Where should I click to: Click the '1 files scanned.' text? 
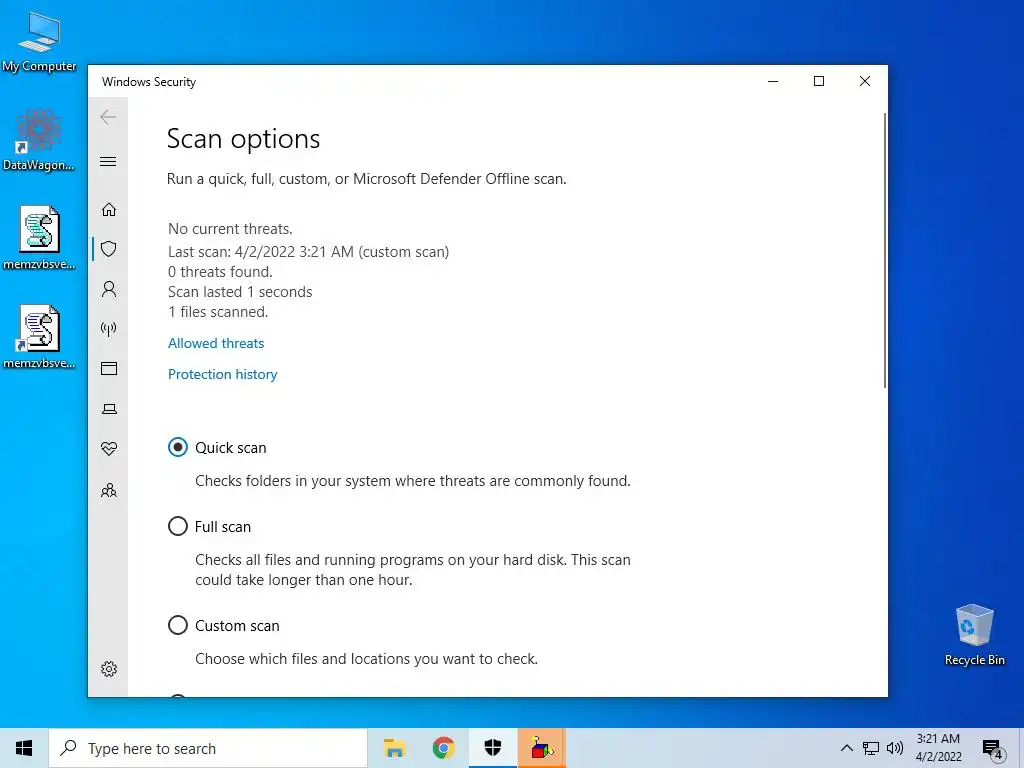(x=218, y=312)
